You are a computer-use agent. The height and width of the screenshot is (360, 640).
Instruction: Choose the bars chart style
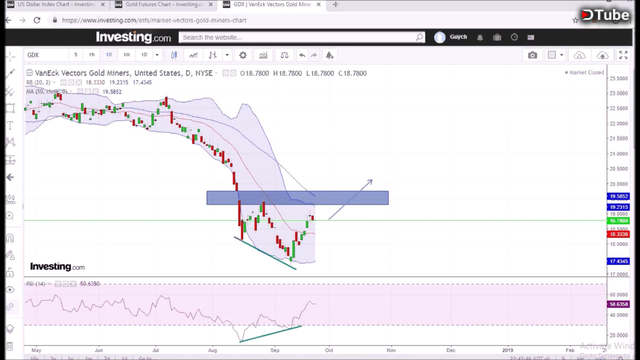click(x=213, y=55)
